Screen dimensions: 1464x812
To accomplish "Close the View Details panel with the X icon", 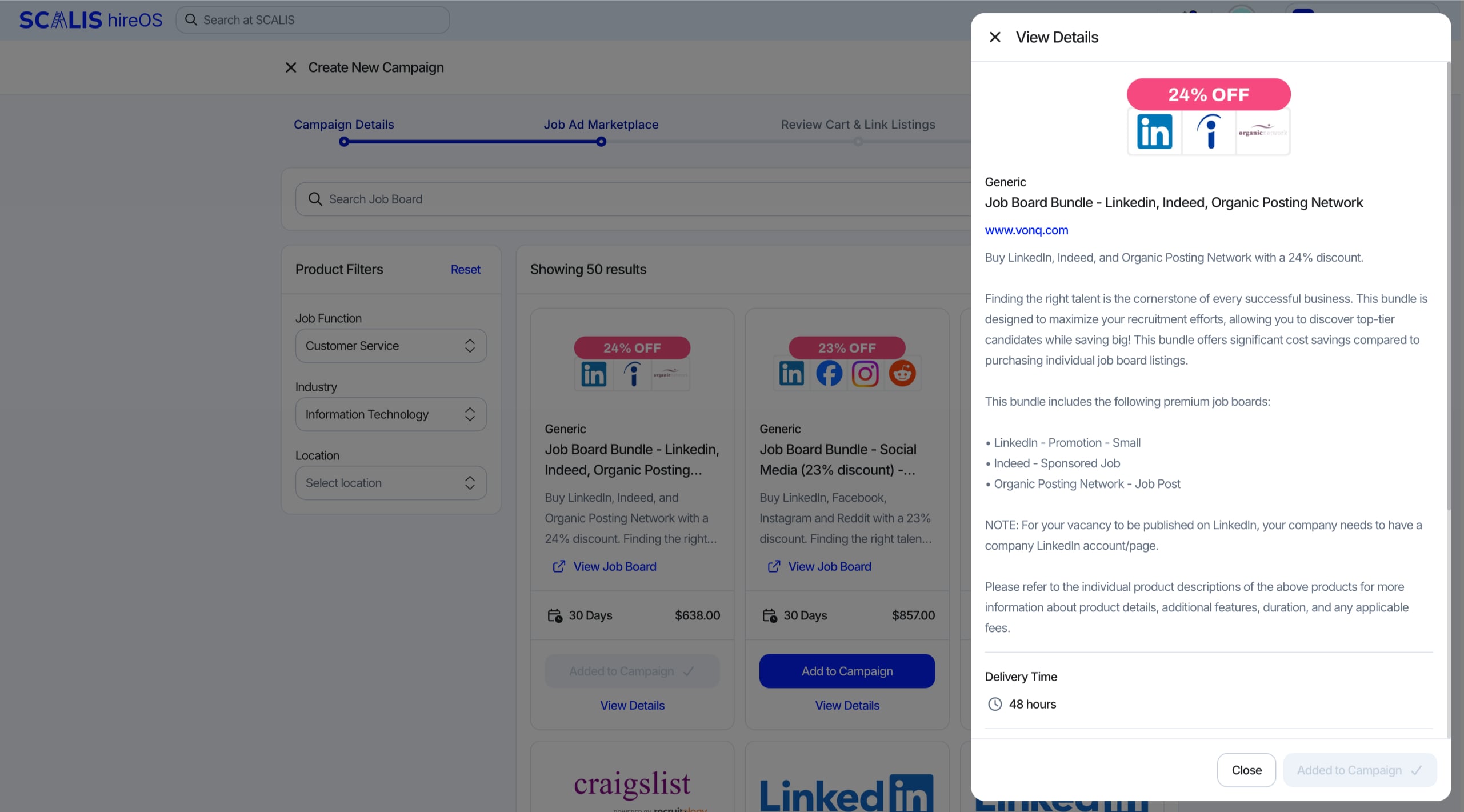I will (x=995, y=37).
